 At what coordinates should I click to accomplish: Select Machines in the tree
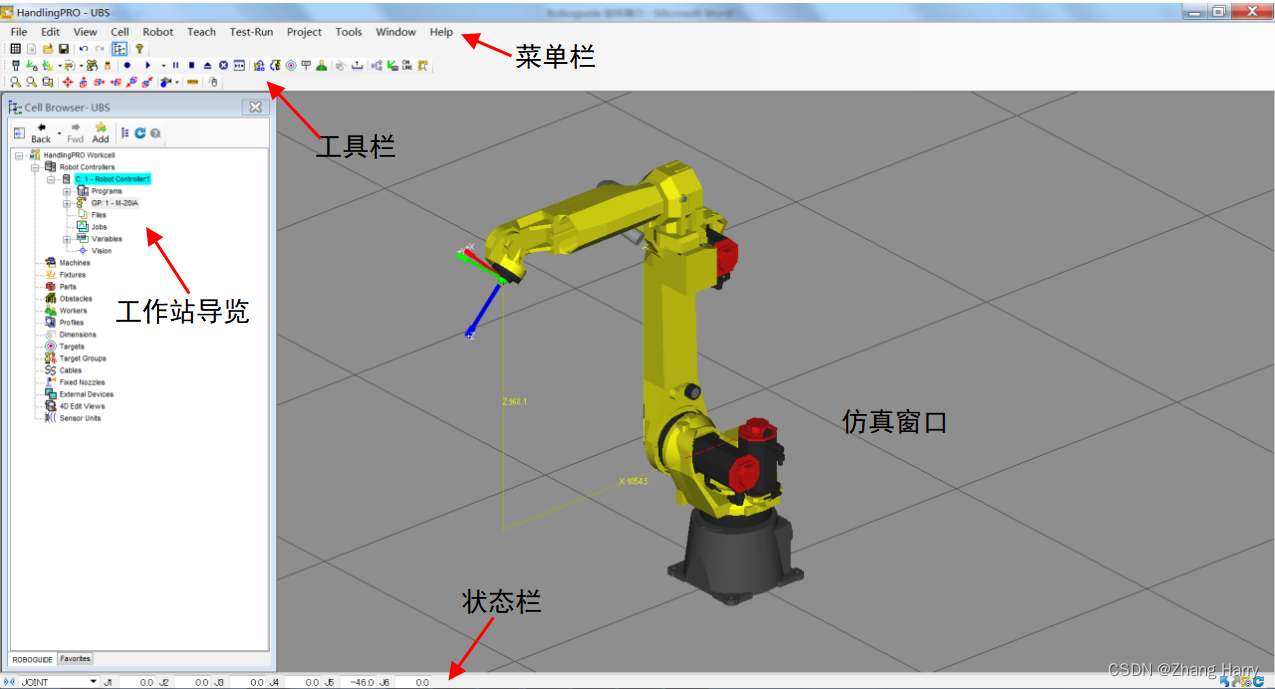74,263
